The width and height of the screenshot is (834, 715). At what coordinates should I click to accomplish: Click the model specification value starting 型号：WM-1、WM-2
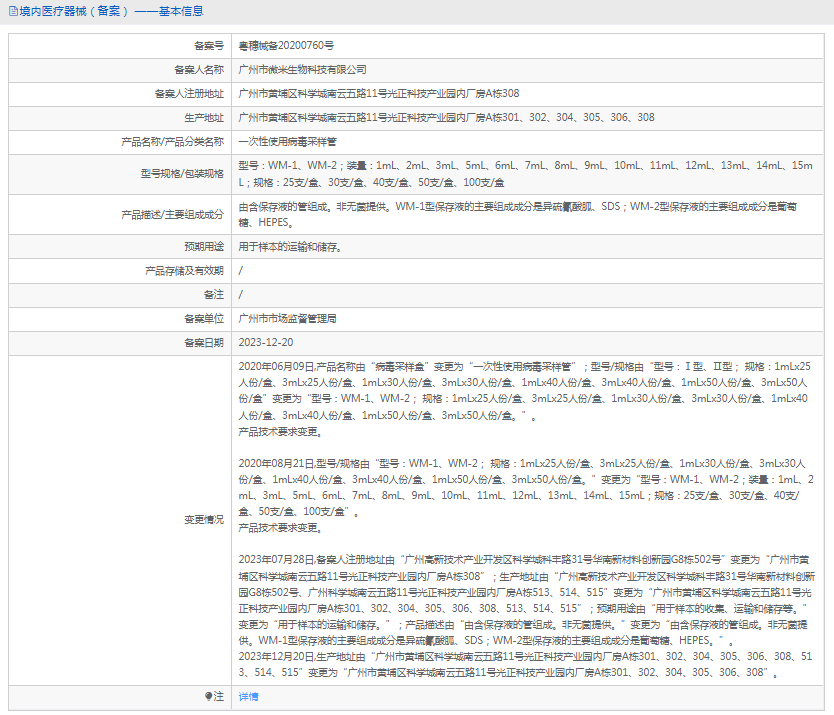pos(526,173)
